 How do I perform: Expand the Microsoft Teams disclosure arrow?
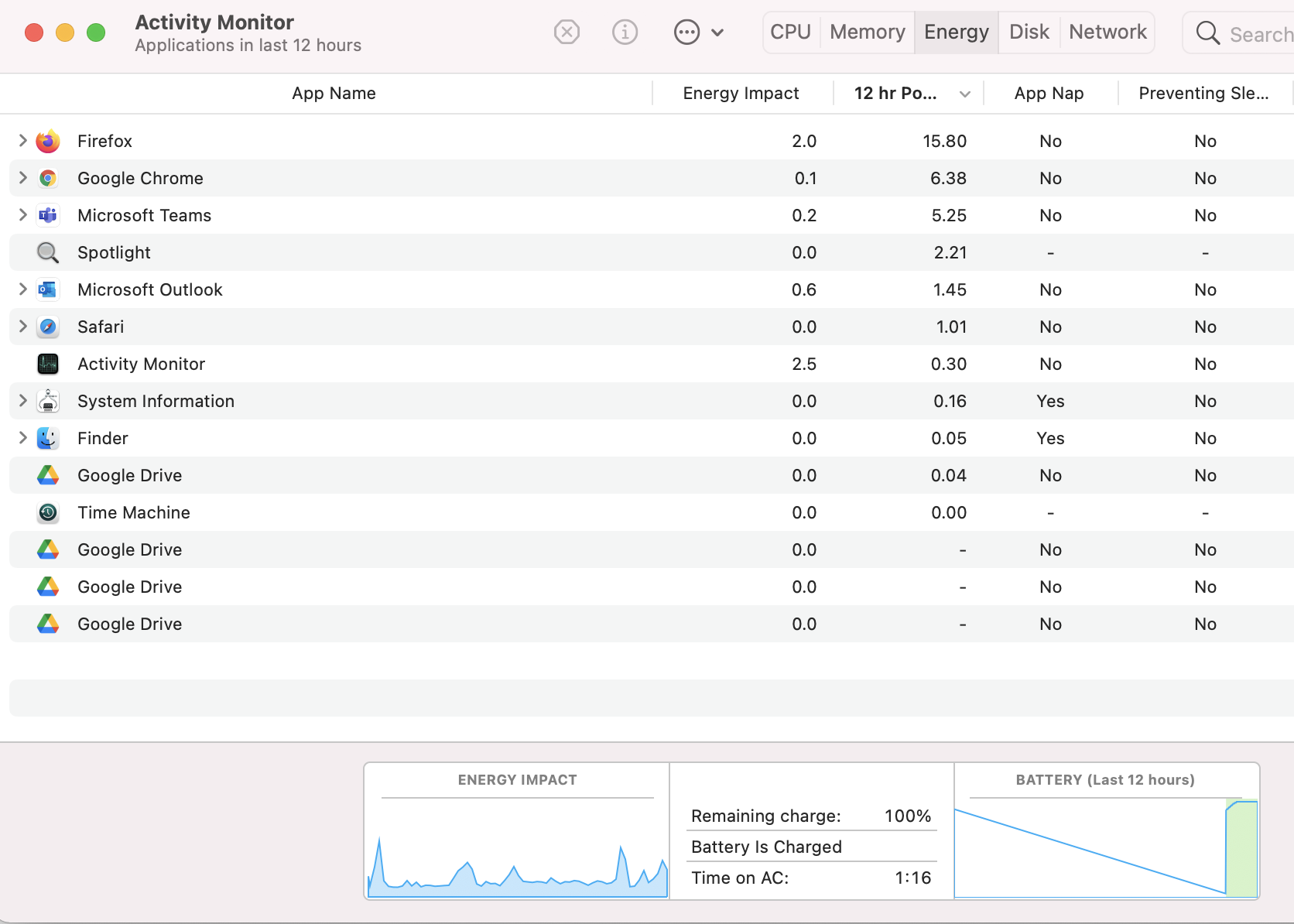coord(22,214)
